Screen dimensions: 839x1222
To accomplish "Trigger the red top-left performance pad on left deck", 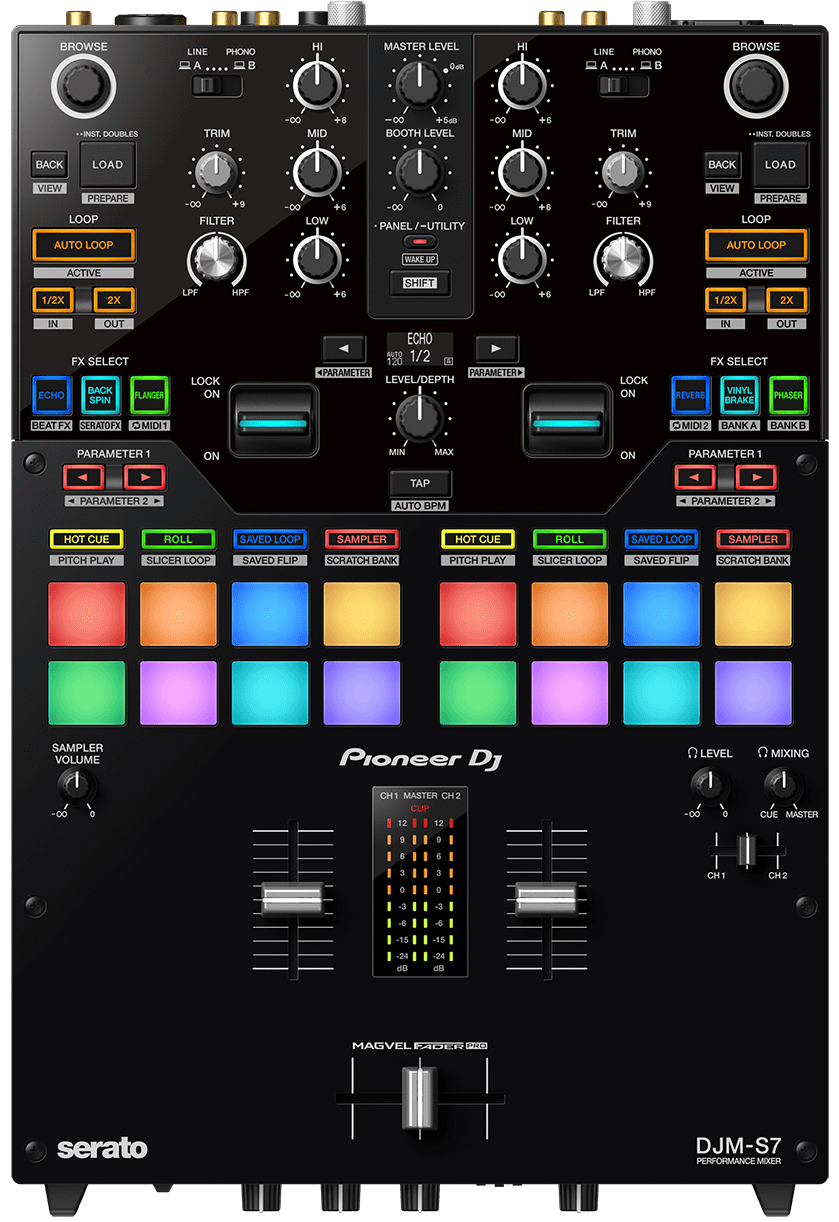I will [87, 614].
